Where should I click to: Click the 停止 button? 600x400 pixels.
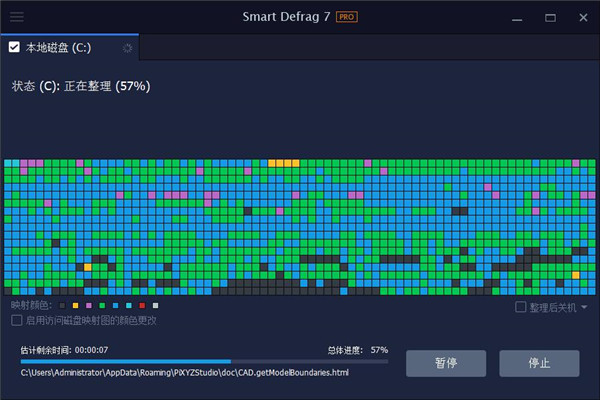pos(539,363)
